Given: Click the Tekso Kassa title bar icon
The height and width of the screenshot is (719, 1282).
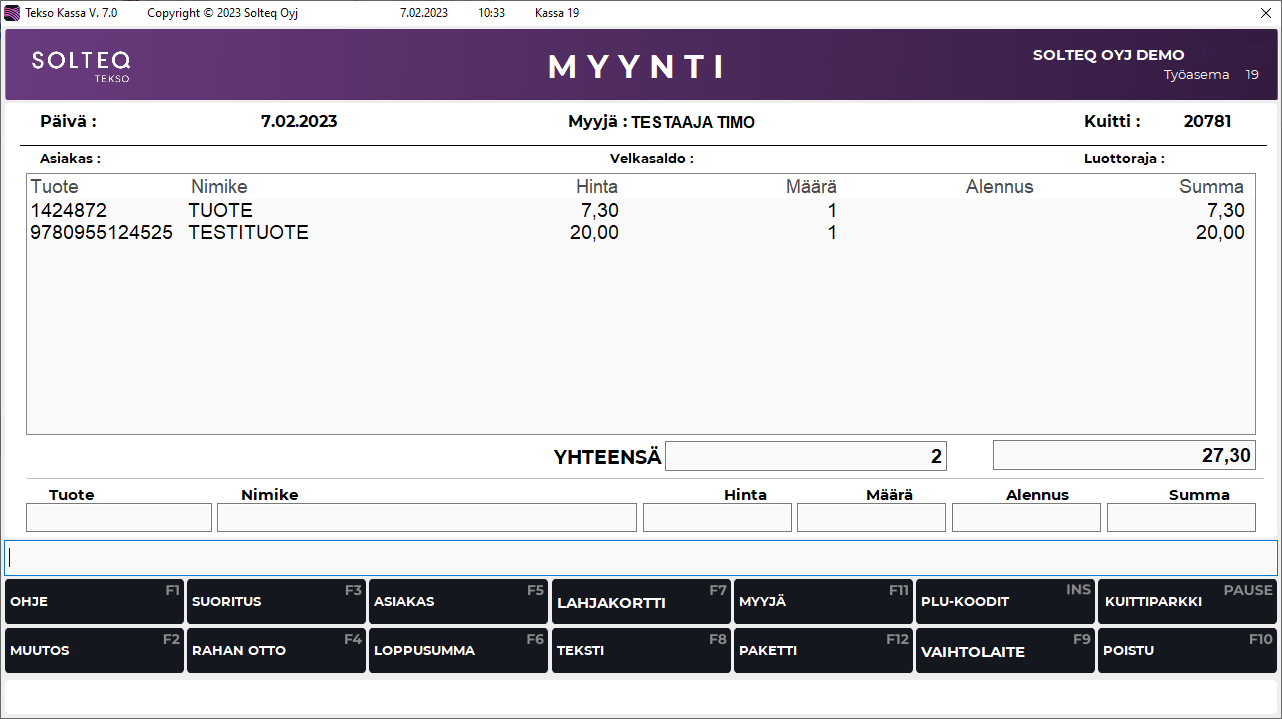Looking at the screenshot, I should (12, 13).
